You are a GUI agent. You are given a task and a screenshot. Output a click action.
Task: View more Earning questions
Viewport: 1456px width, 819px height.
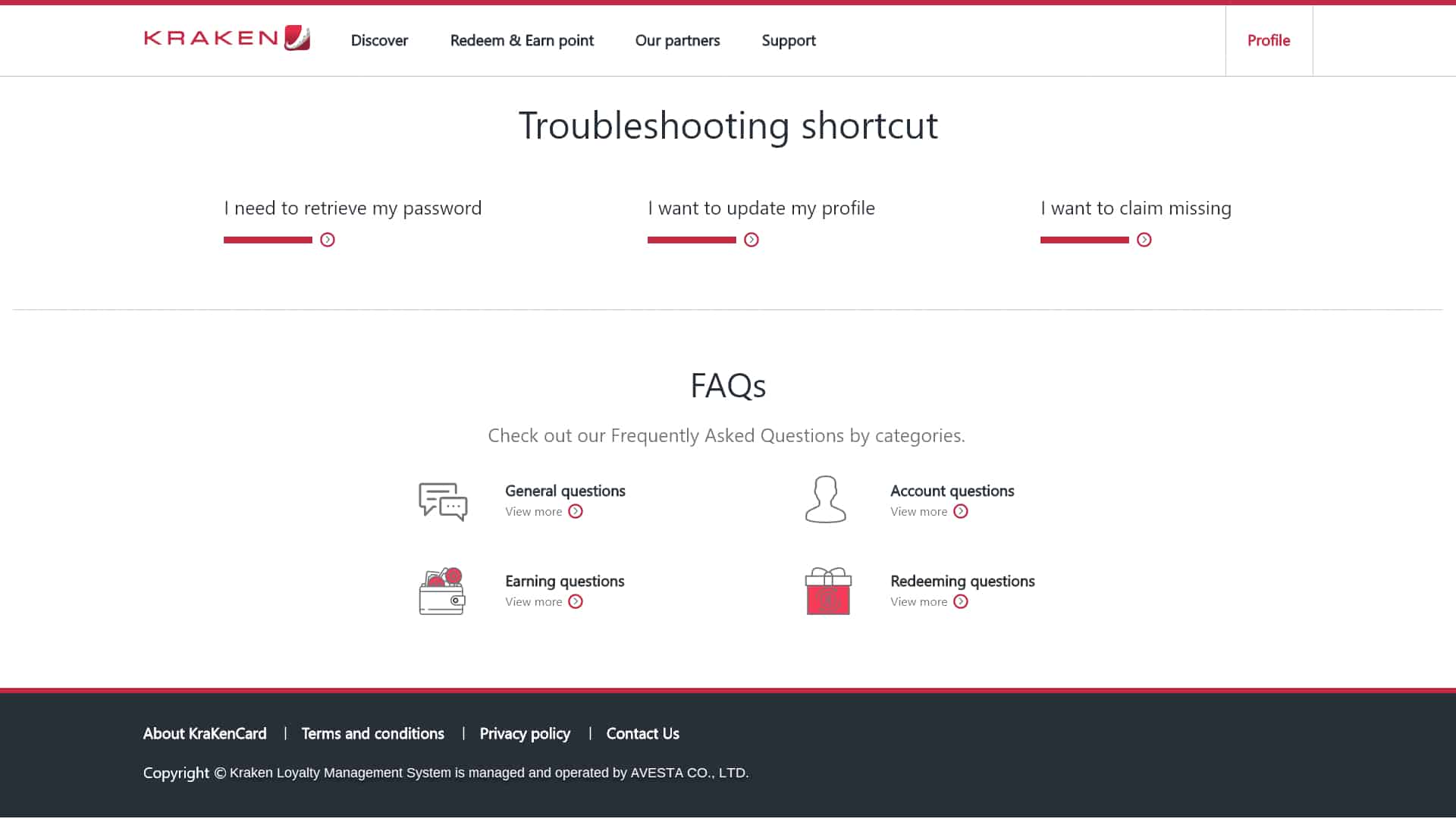point(544,601)
